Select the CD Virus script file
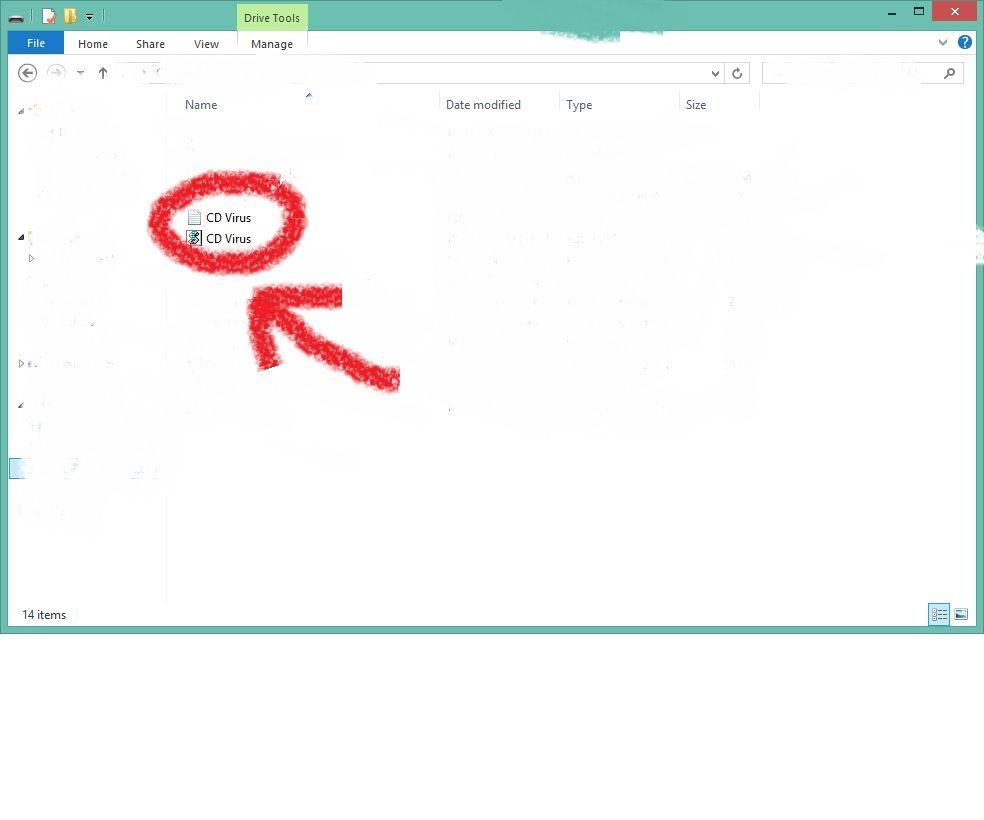Screen dimensions: 984x820 (x=220, y=238)
